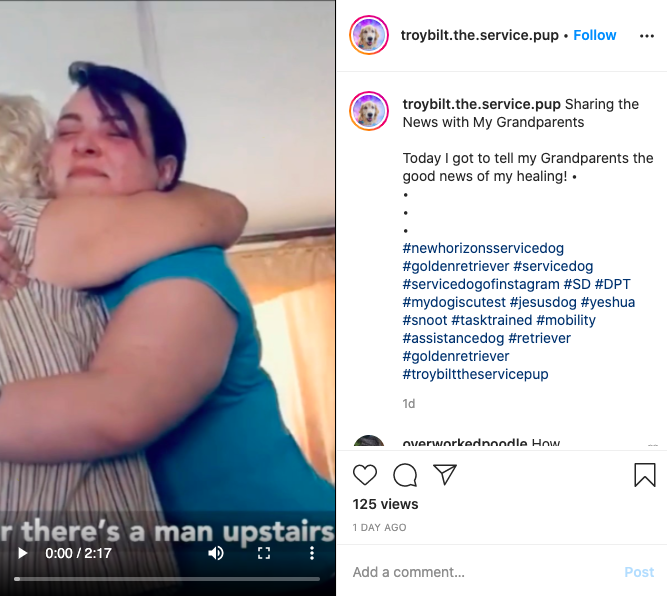667x596 pixels.
Task: Mute the video volume
Action: click(216, 553)
